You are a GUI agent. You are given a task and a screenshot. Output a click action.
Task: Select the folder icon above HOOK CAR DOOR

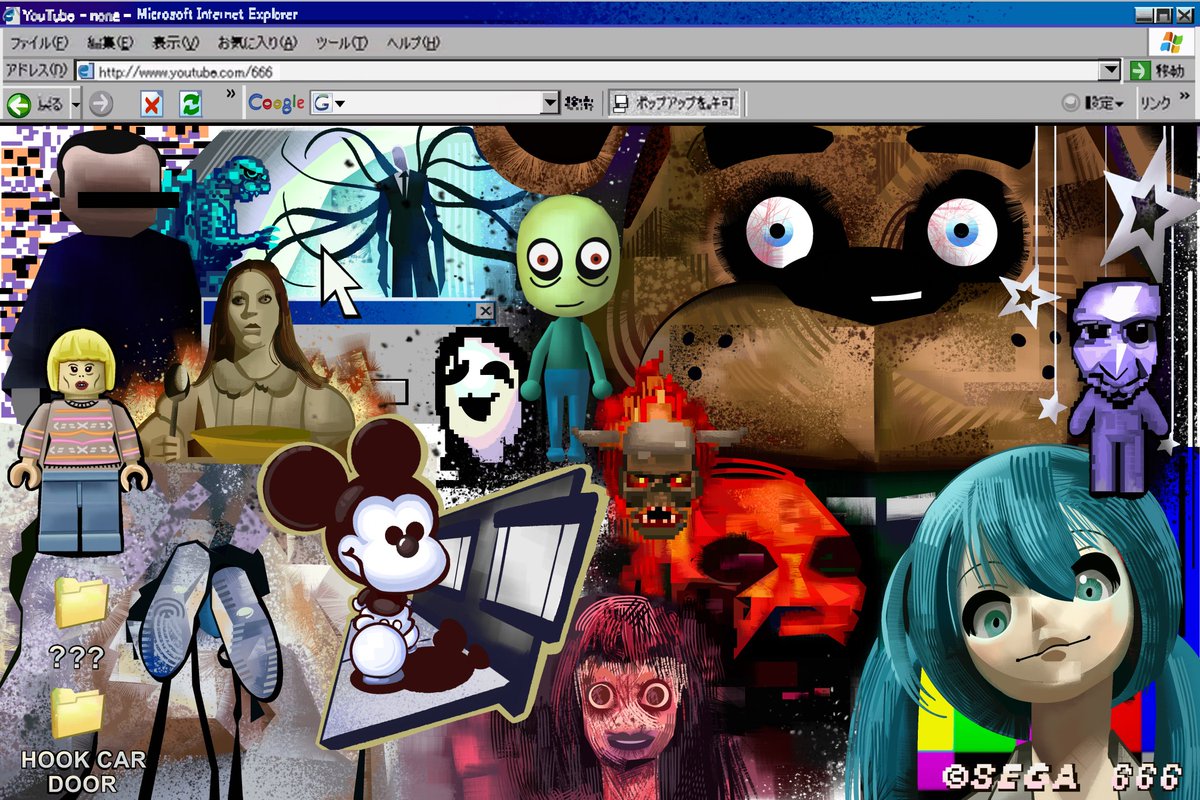point(78,714)
